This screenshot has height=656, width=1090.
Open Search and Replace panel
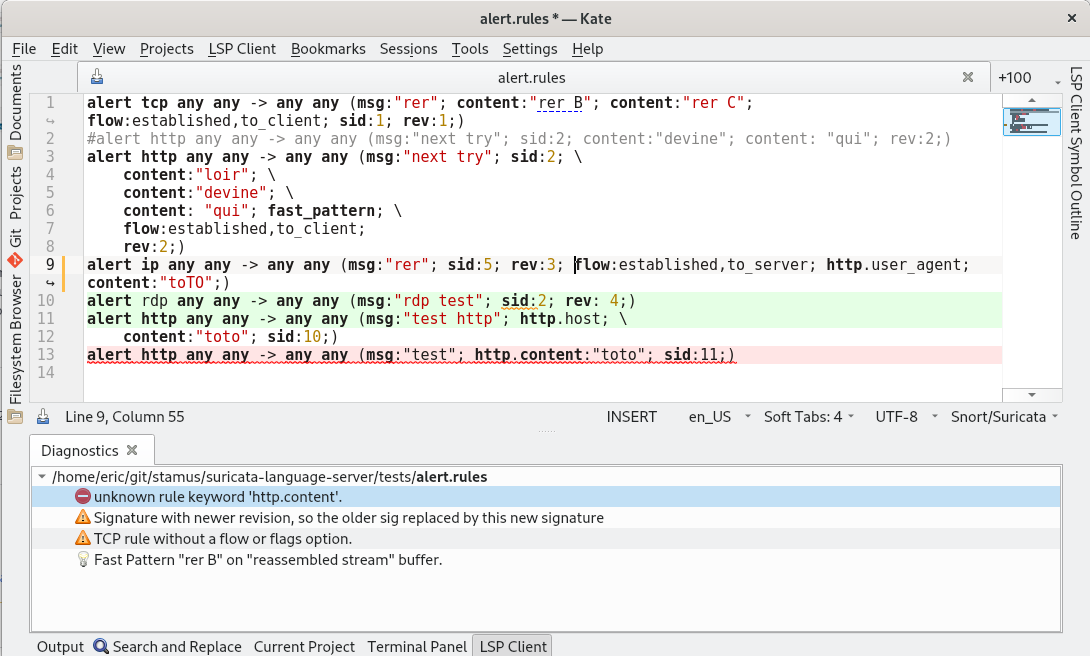click(168, 646)
